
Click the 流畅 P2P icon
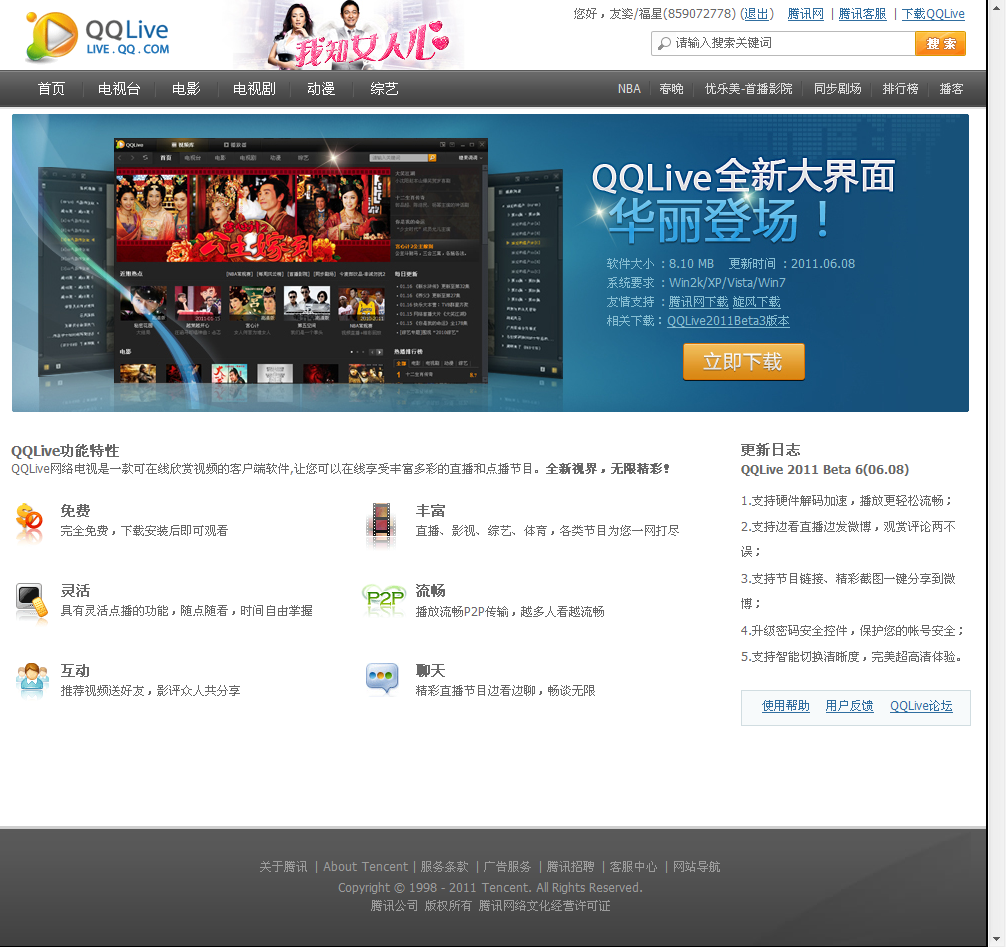[x=384, y=600]
